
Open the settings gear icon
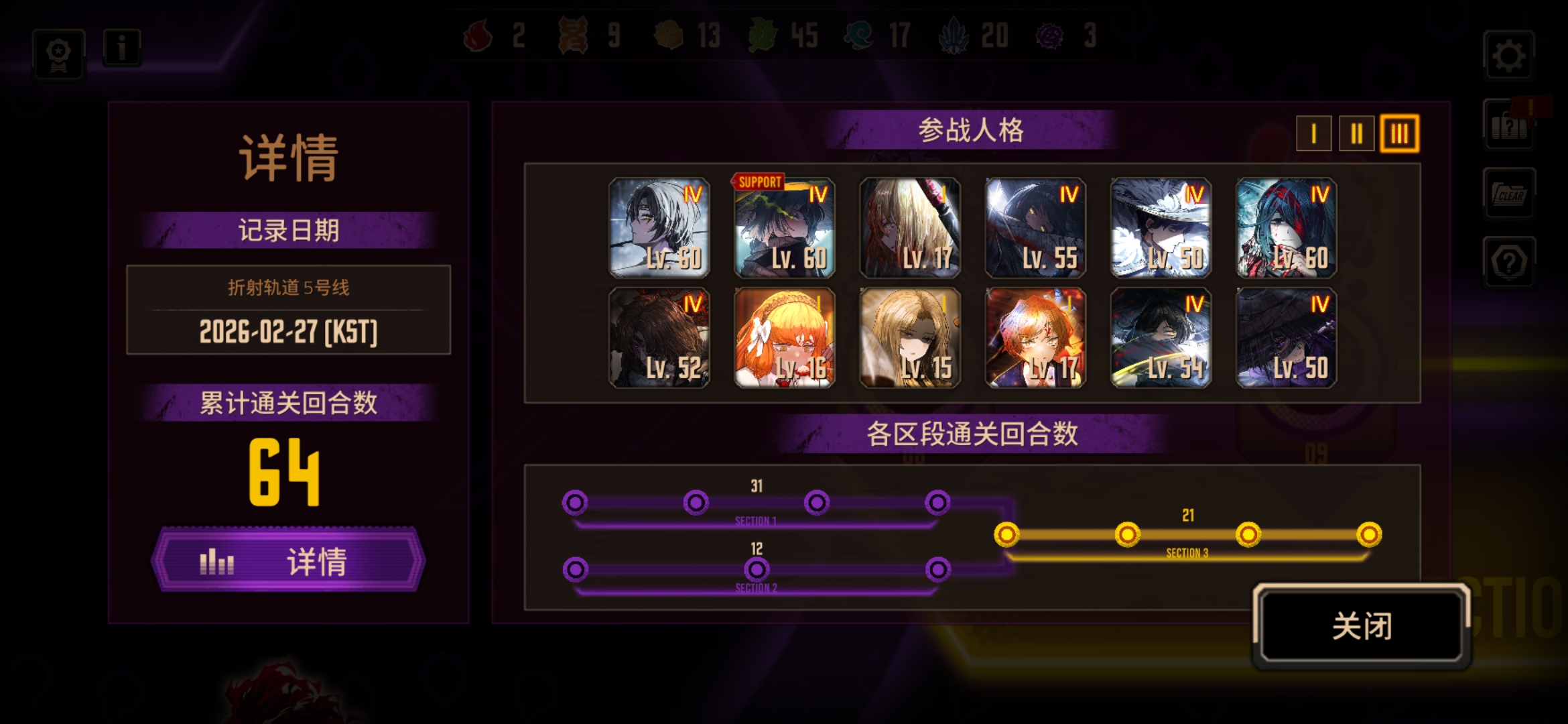(x=1508, y=56)
